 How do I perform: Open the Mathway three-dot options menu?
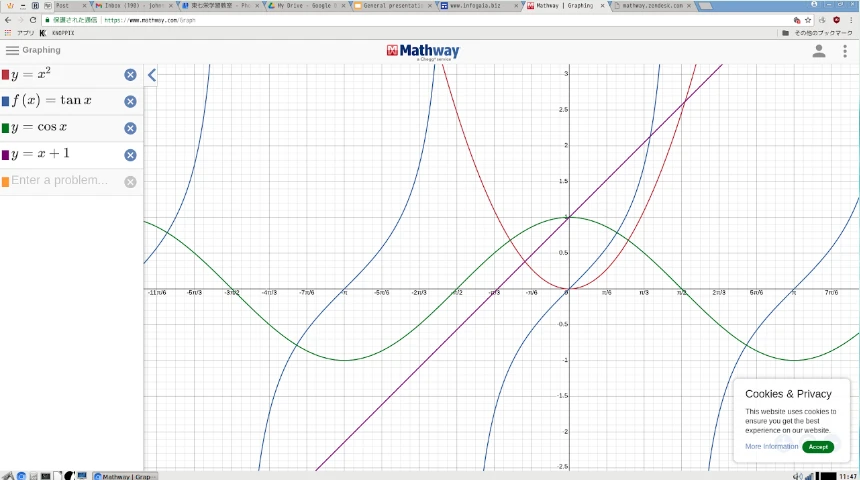tap(845, 51)
